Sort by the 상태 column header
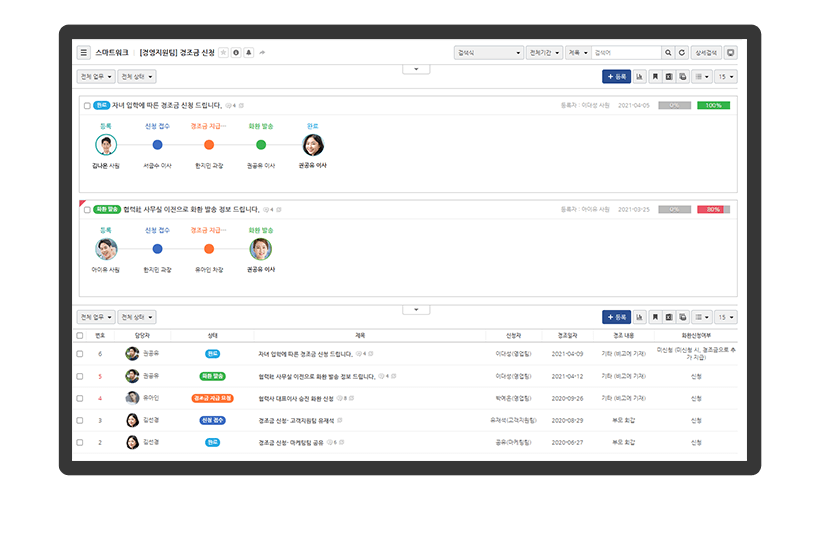 [212, 335]
